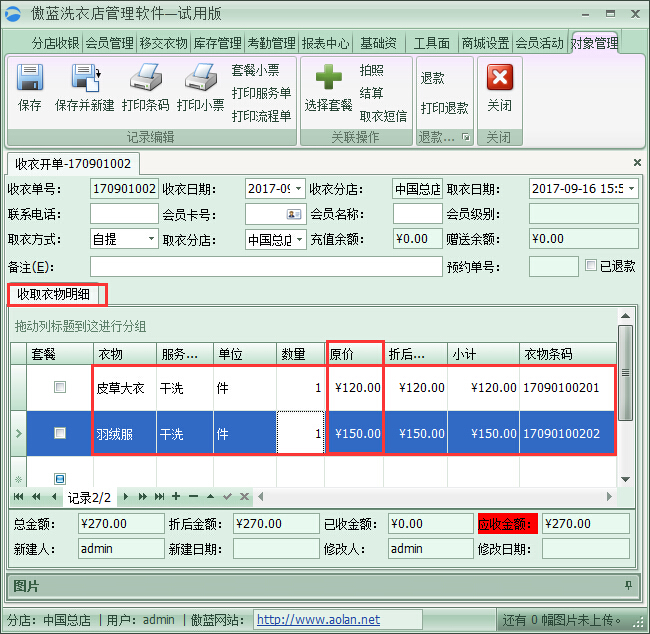Select 皮草大衣 cell in grid
Viewport: 650px width, 634px height.
(x=125, y=388)
